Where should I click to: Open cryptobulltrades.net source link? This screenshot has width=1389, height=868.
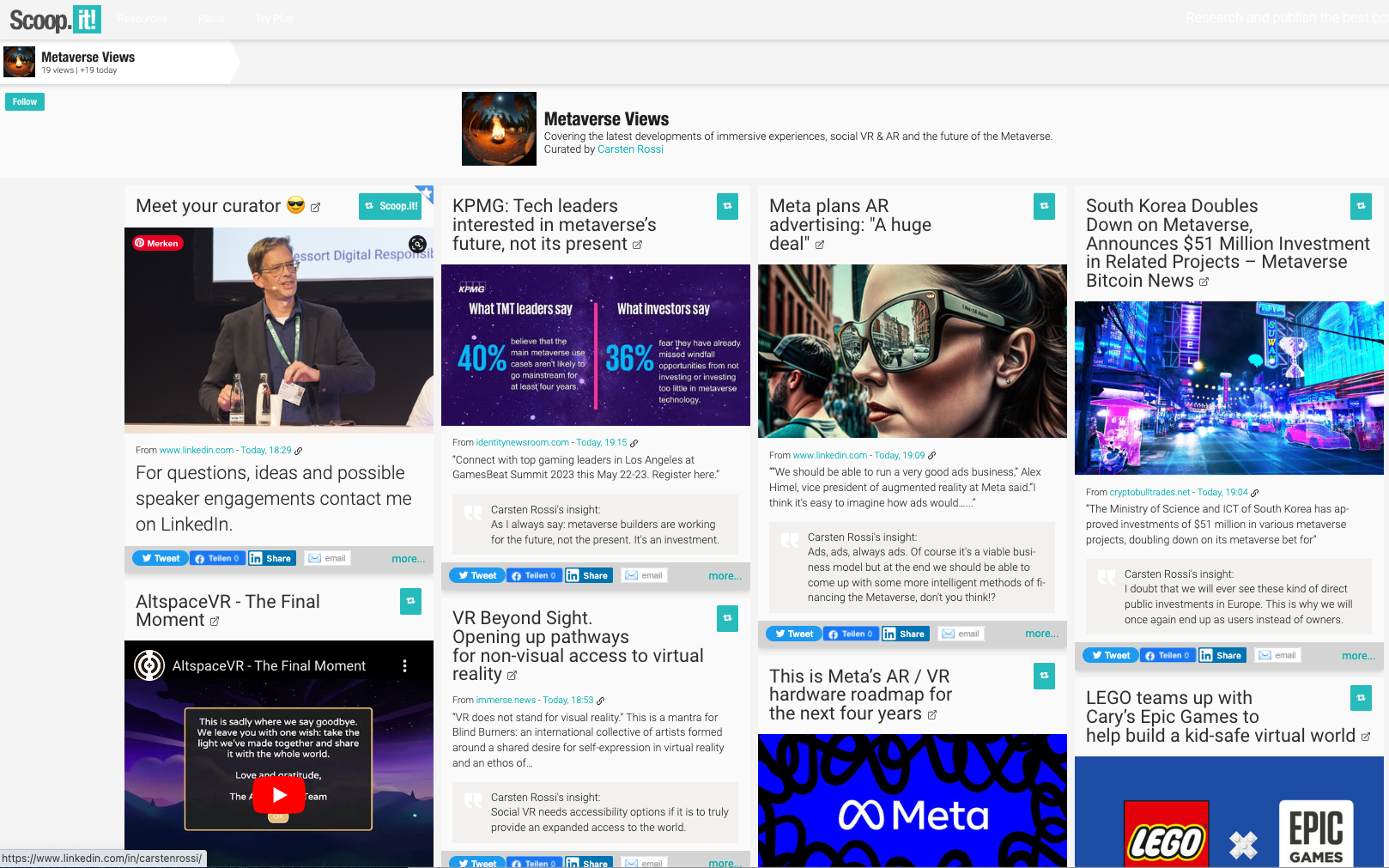click(1150, 493)
